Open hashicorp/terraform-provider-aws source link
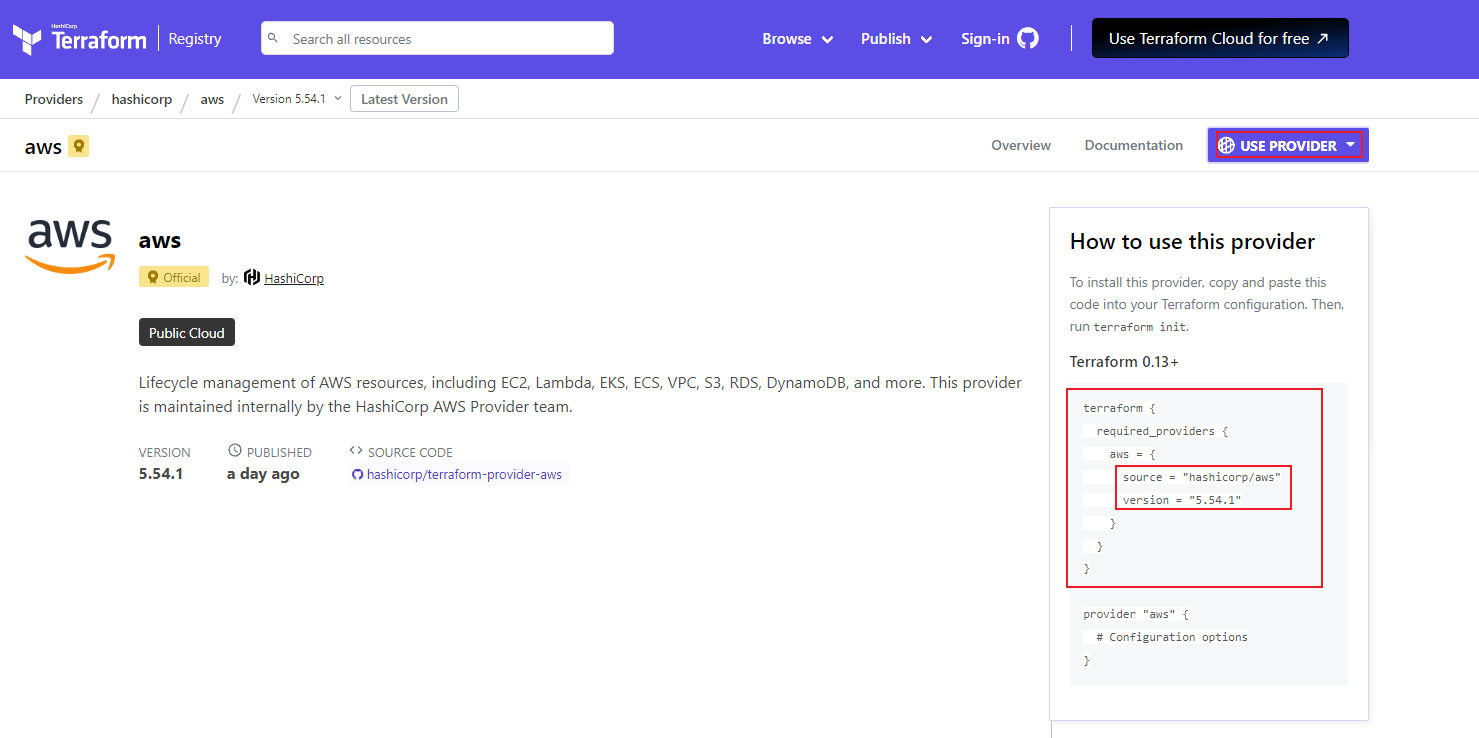Screen dimensions: 1479x738 [464, 475]
